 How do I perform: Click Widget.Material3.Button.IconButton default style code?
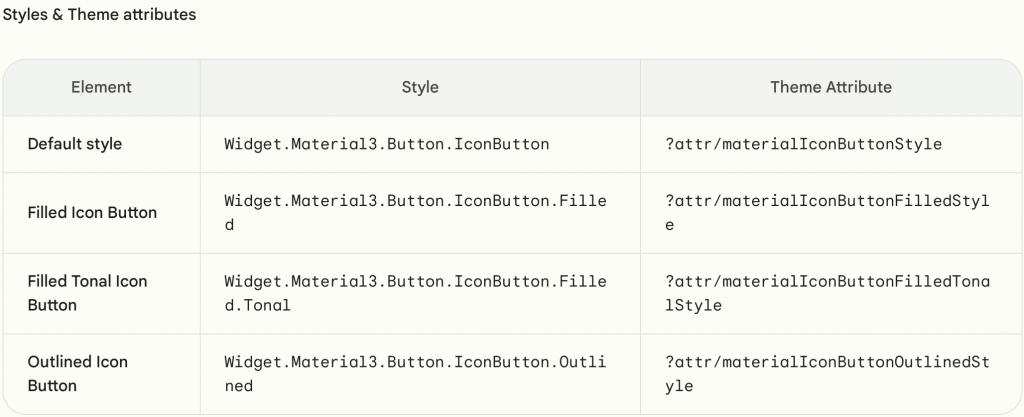386,144
